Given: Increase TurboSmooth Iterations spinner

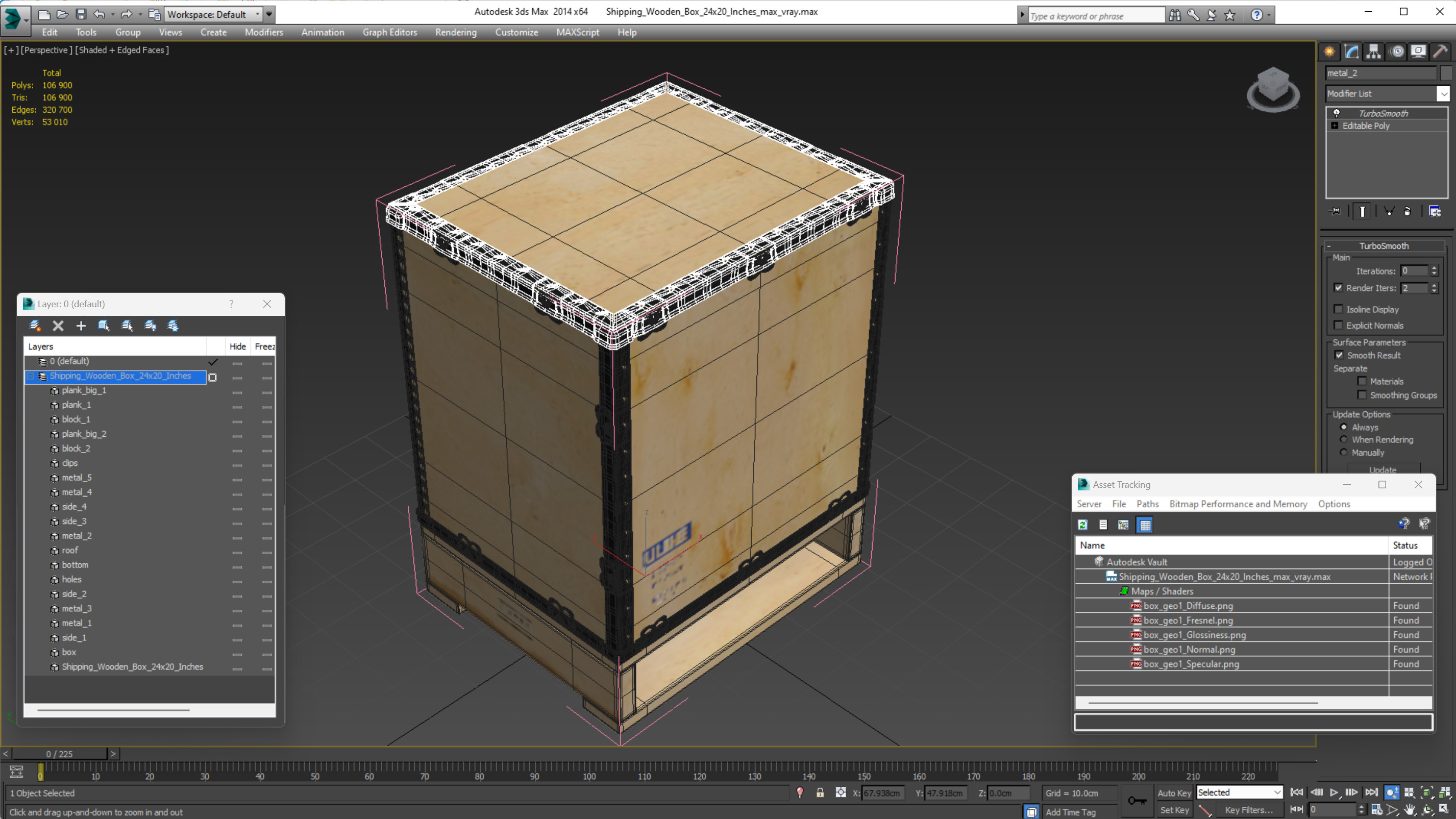Looking at the screenshot, I should [x=1434, y=268].
